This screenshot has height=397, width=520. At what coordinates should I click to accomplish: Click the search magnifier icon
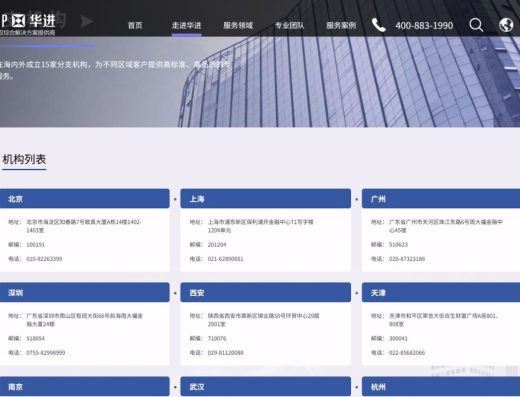pos(476,25)
